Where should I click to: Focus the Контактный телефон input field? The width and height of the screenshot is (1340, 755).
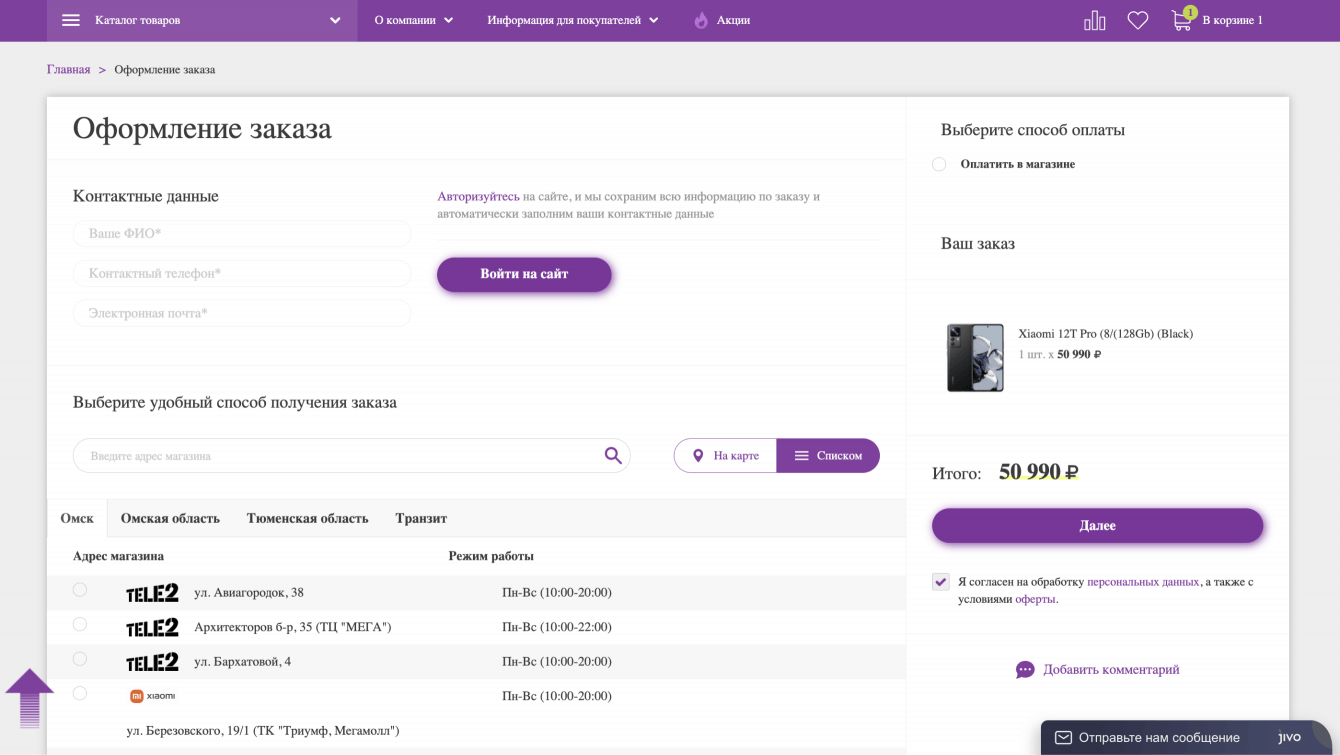242,274
